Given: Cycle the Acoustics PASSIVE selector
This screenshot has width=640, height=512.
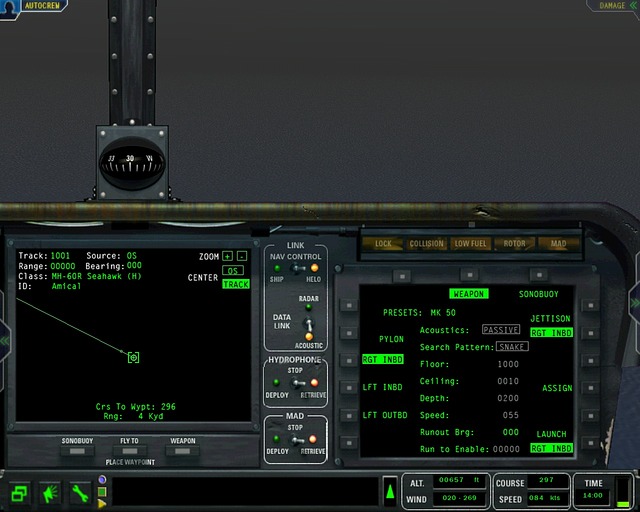Looking at the screenshot, I should (x=501, y=329).
